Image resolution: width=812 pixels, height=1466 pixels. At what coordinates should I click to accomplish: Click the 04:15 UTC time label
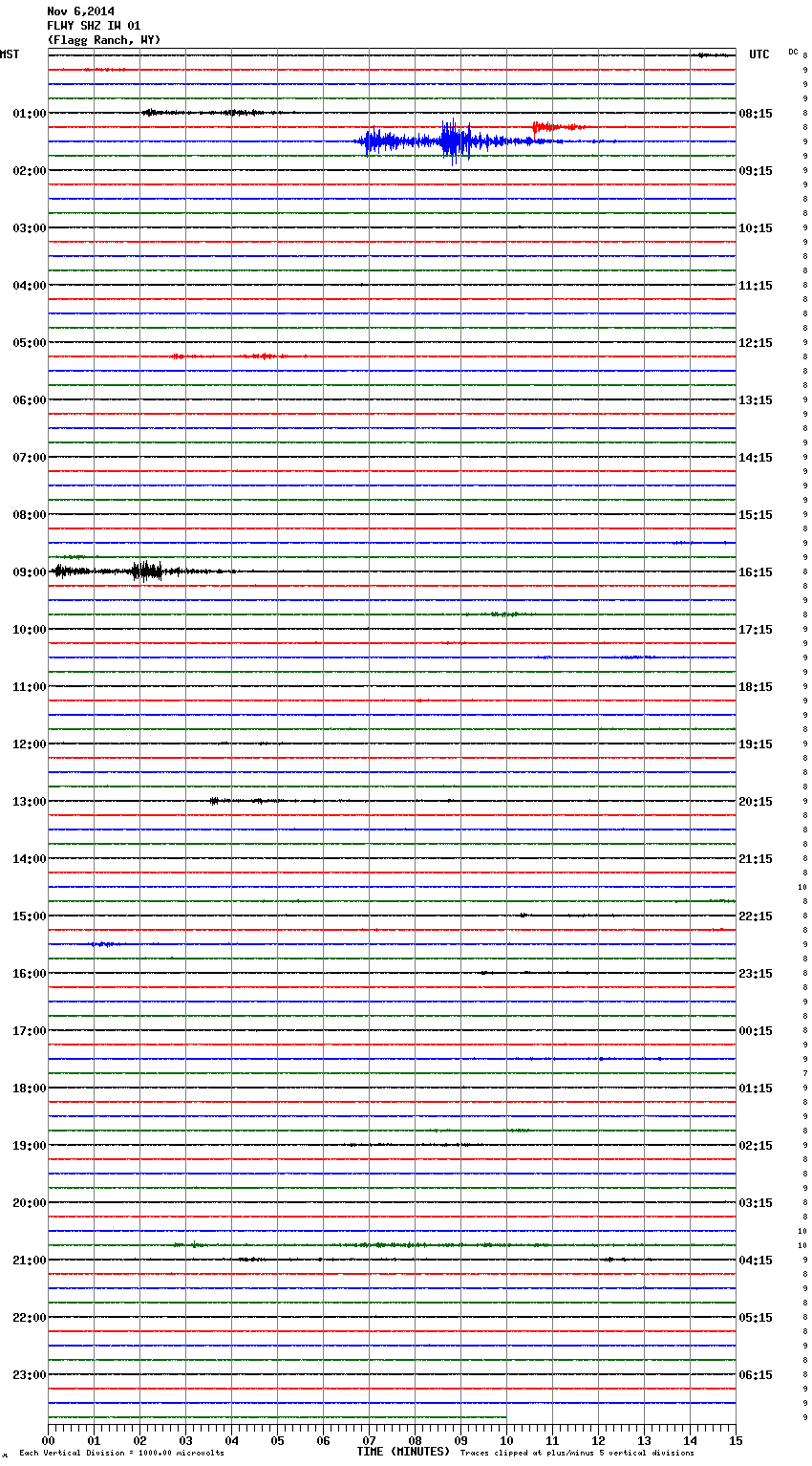pos(756,1261)
